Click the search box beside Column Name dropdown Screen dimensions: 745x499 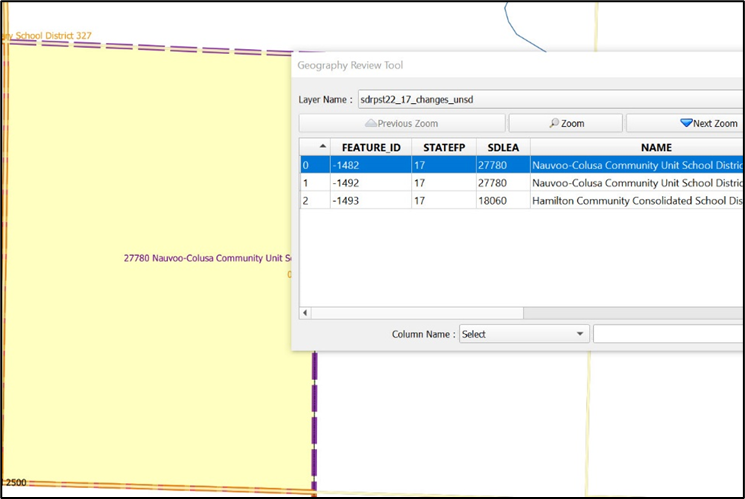[x=668, y=334]
